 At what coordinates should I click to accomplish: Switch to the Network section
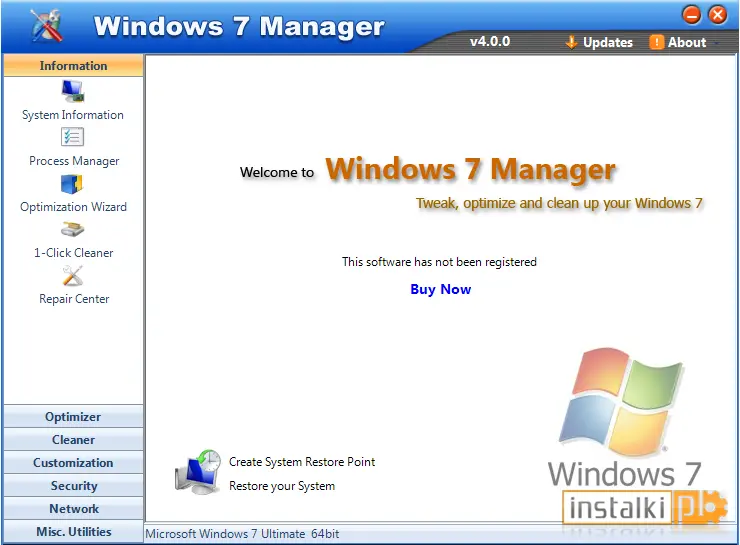(x=73, y=509)
